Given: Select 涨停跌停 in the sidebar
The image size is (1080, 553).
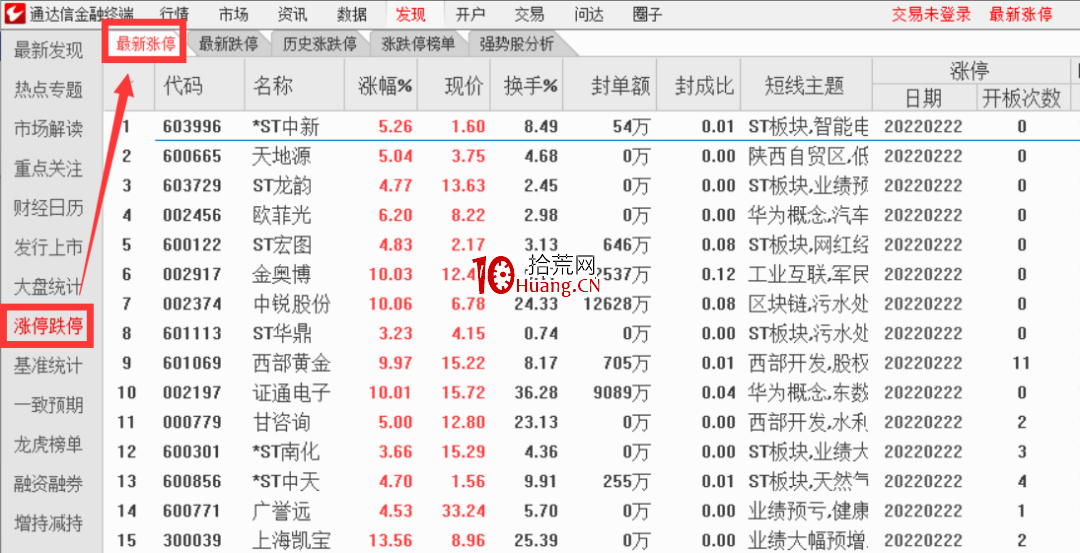Looking at the screenshot, I should 48,326.
